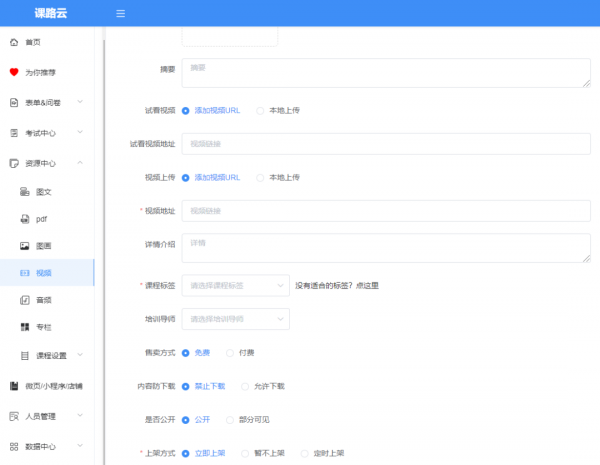Expand 课程设置 submenu chevron
The image size is (600, 465).
click(x=80, y=355)
